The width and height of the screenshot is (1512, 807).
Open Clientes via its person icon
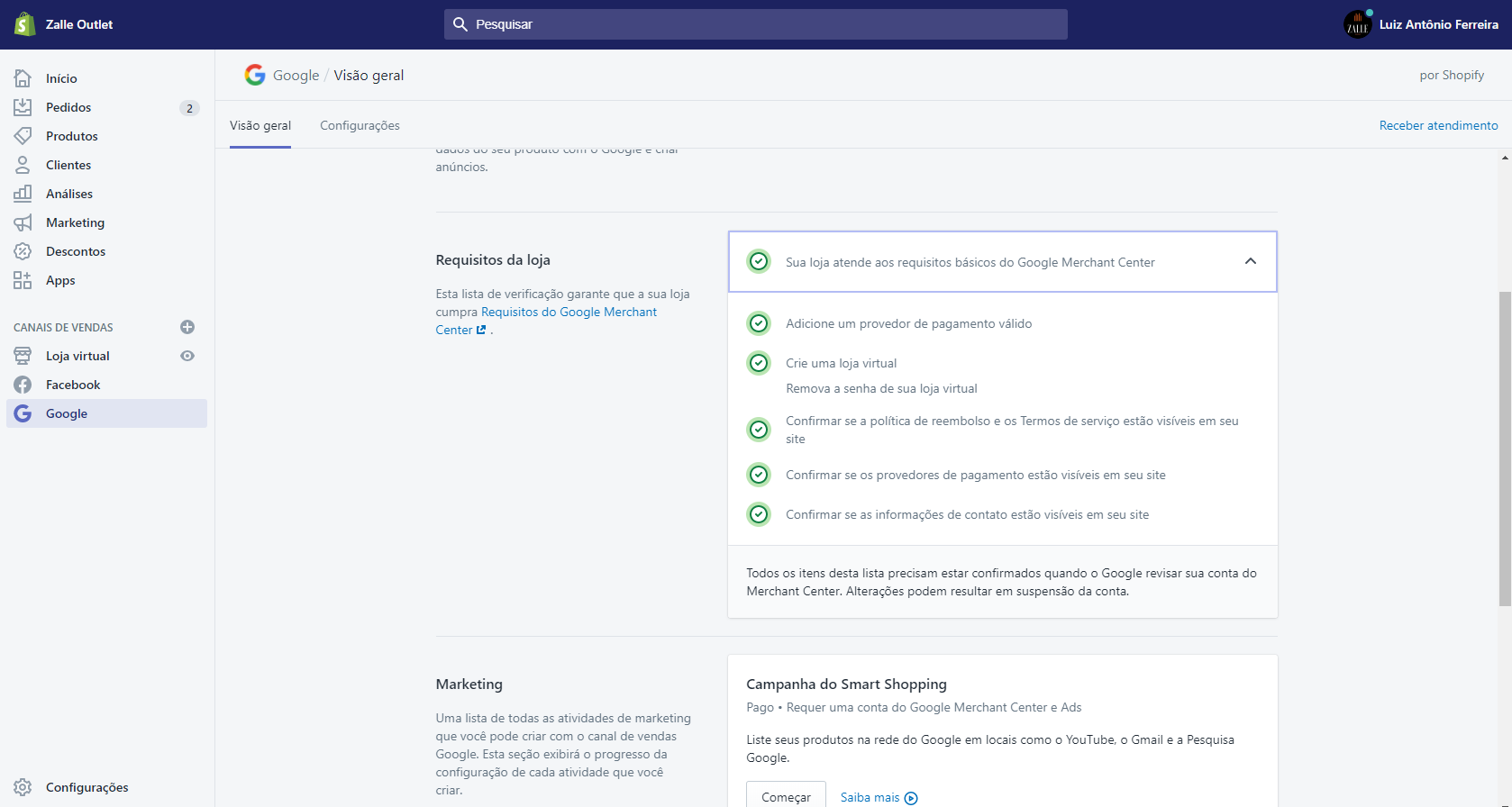click(x=23, y=165)
